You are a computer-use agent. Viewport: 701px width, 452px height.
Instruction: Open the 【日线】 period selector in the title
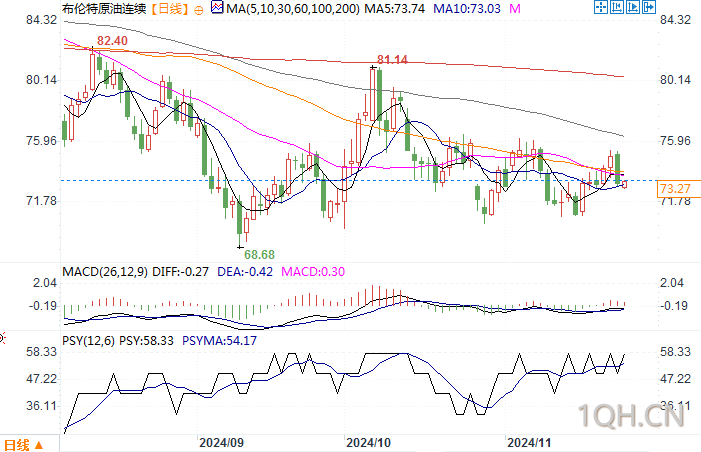[x=169, y=8]
